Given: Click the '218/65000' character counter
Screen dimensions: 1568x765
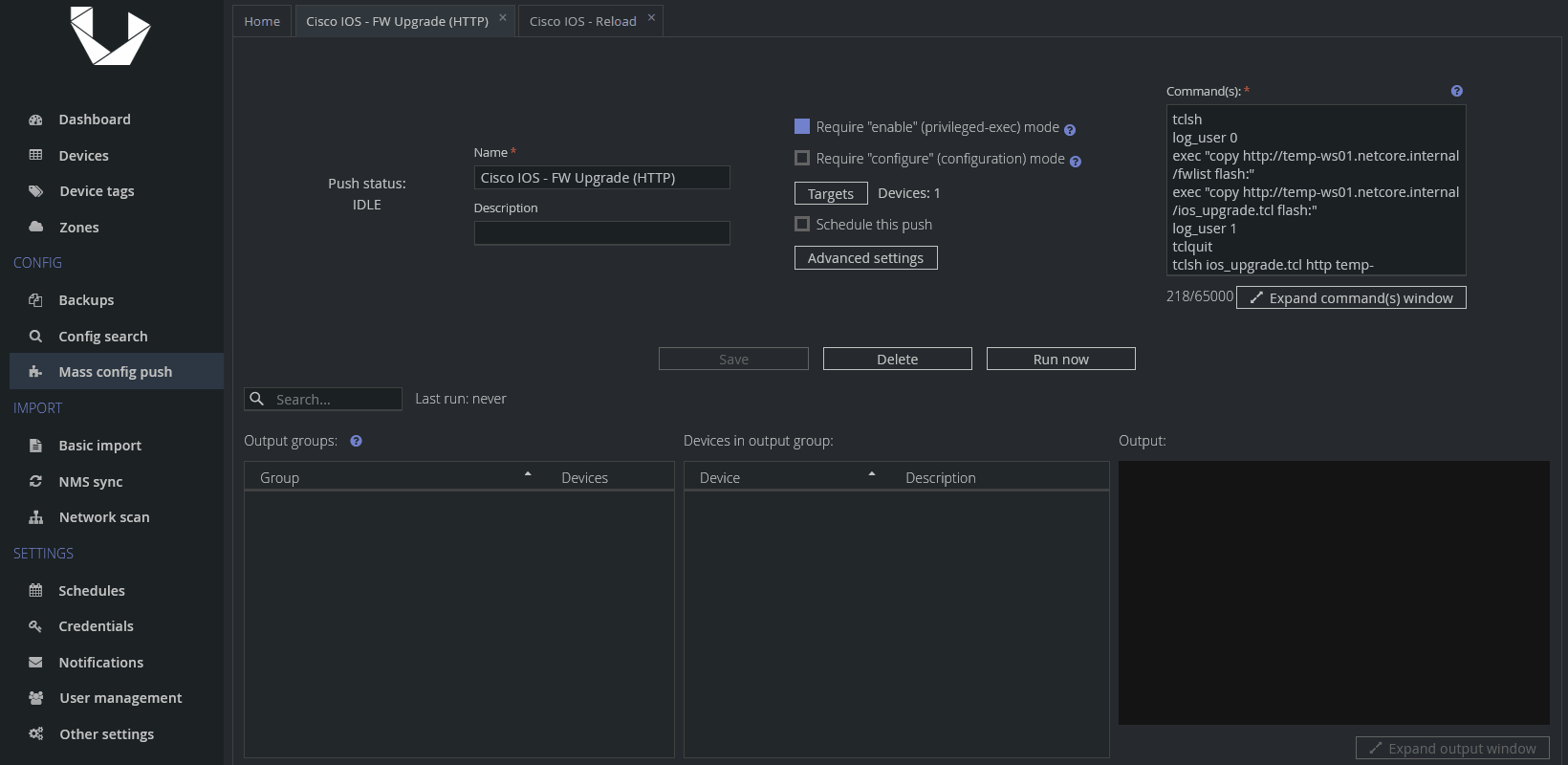Looking at the screenshot, I should click(1200, 296).
